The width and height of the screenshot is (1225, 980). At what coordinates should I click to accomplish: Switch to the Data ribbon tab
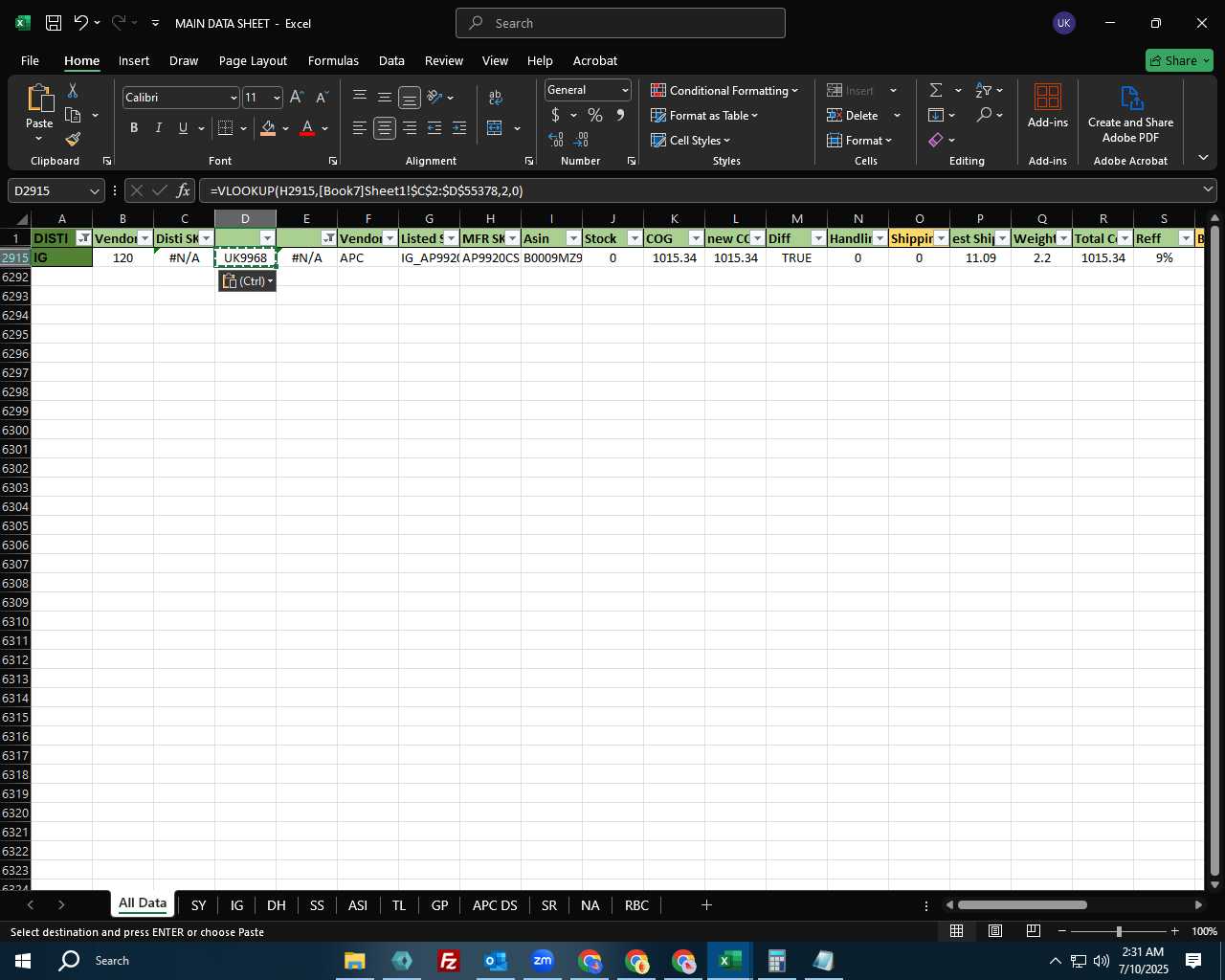pyautogui.click(x=391, y=60)
